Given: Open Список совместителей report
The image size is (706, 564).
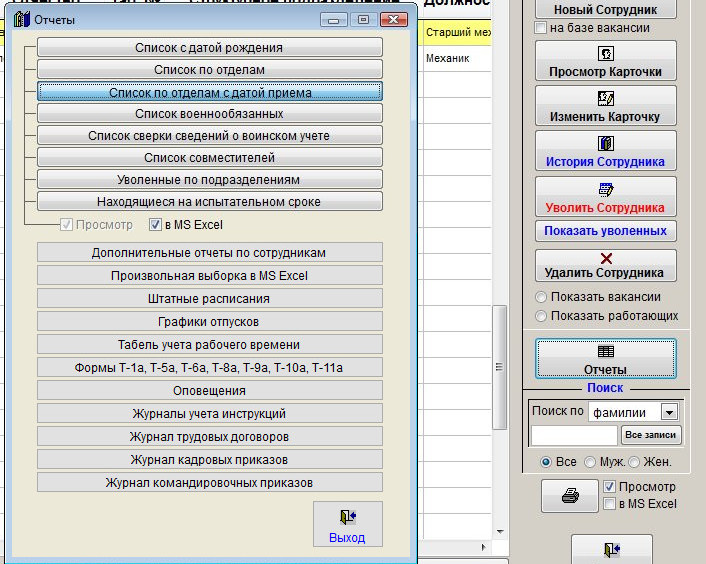Looking at the screenshot, I should click(x=210, y=158).
